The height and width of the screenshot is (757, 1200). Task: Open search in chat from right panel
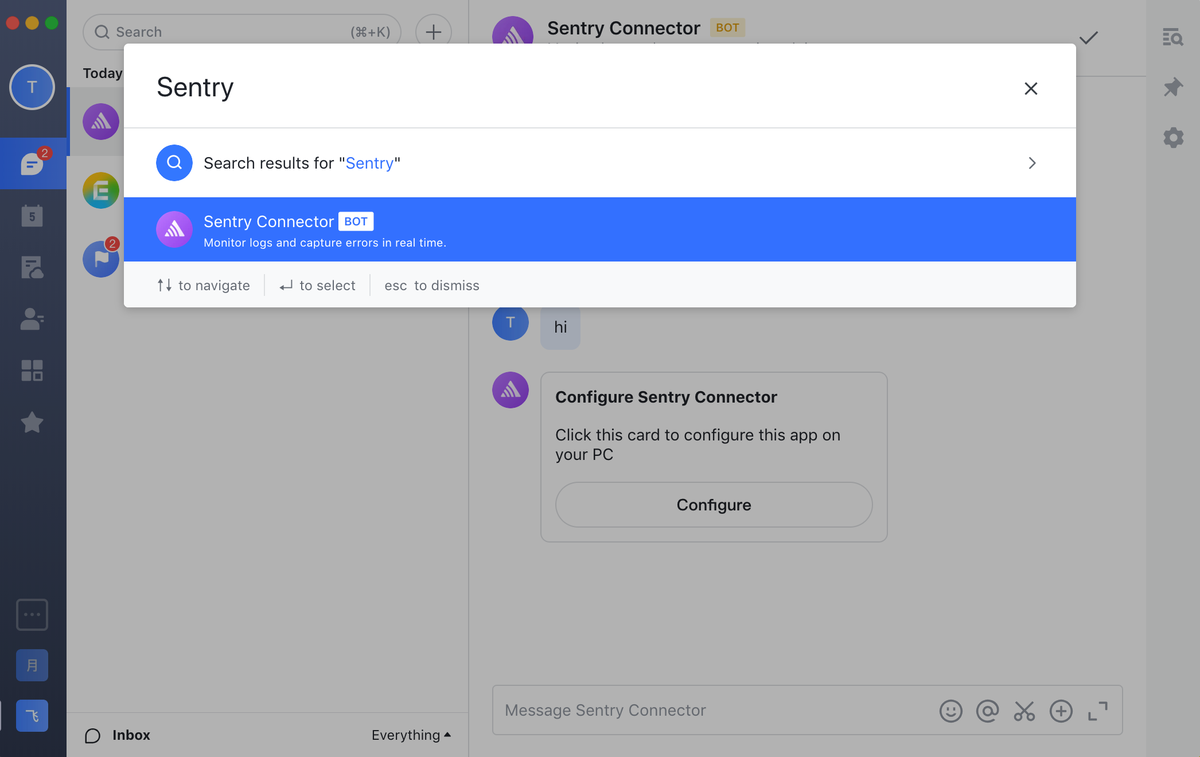click(x=1173, y=37)
